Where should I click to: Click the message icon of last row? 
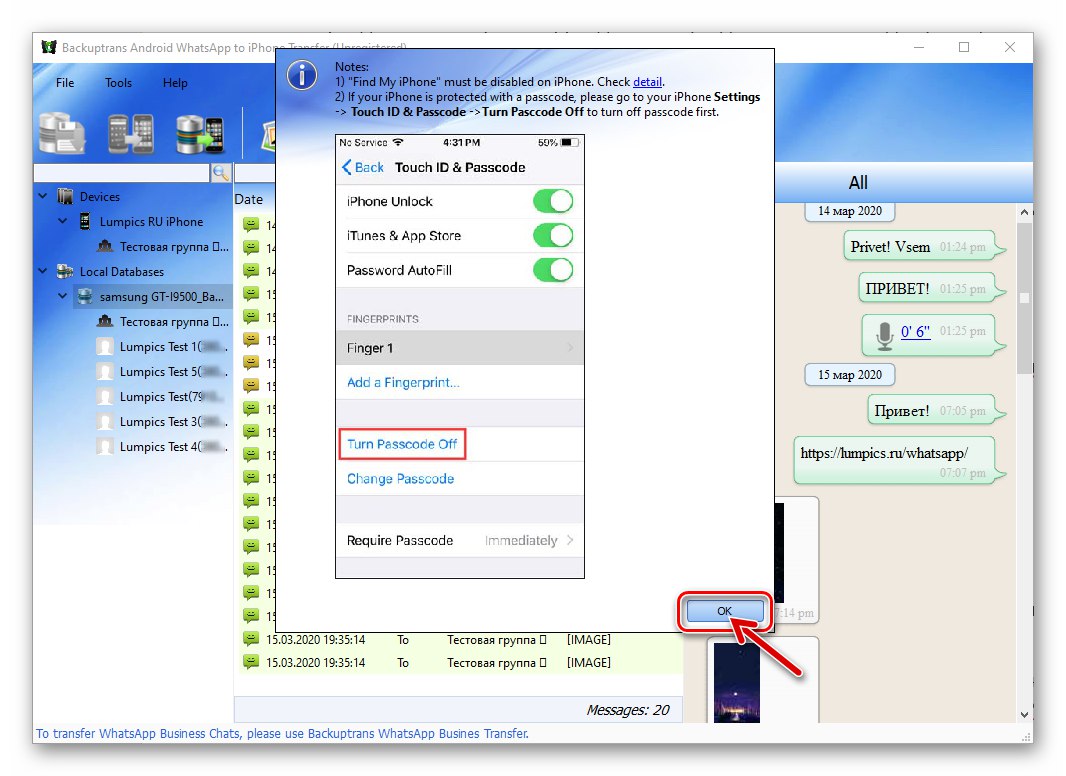point(251,662)
